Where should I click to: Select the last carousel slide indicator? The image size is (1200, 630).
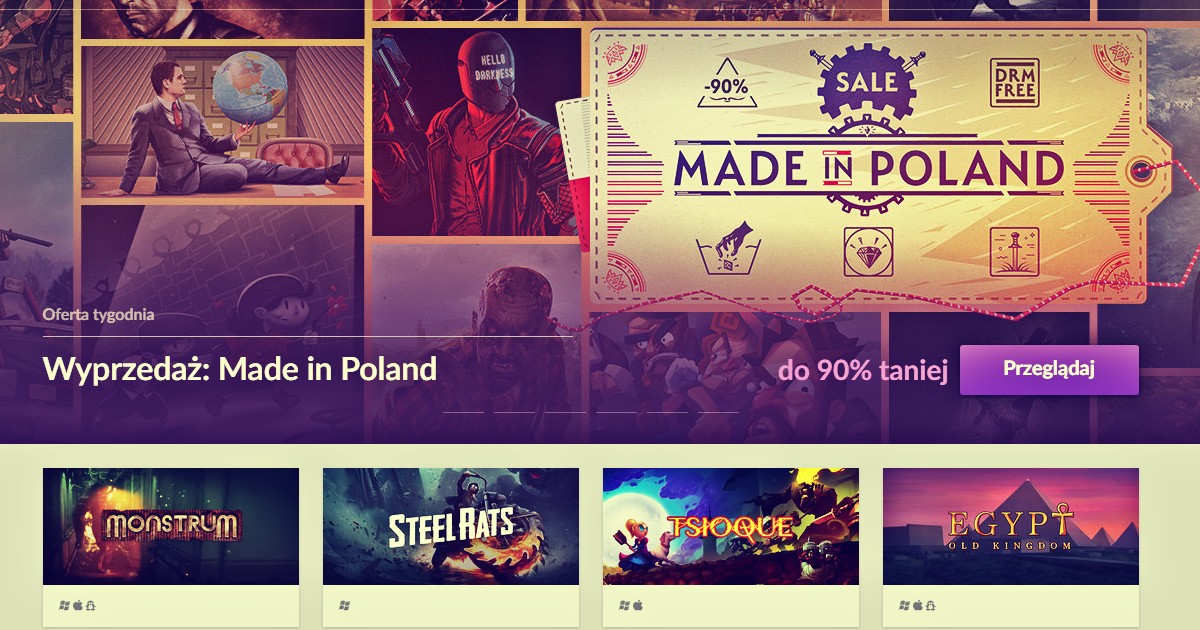[x=718, y=412]
